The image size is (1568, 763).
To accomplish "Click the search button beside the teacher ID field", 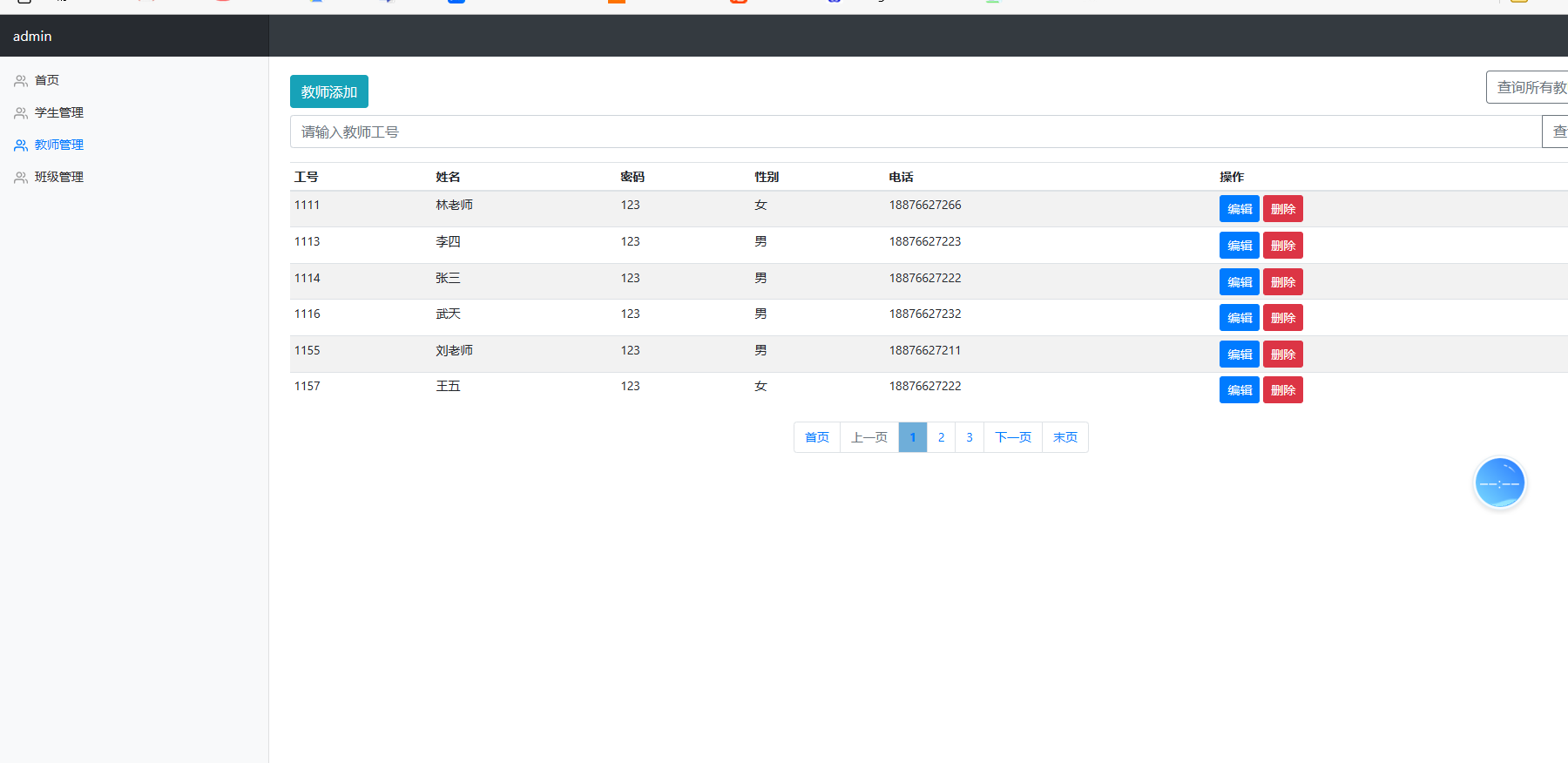I will (x=1555, y=132).
